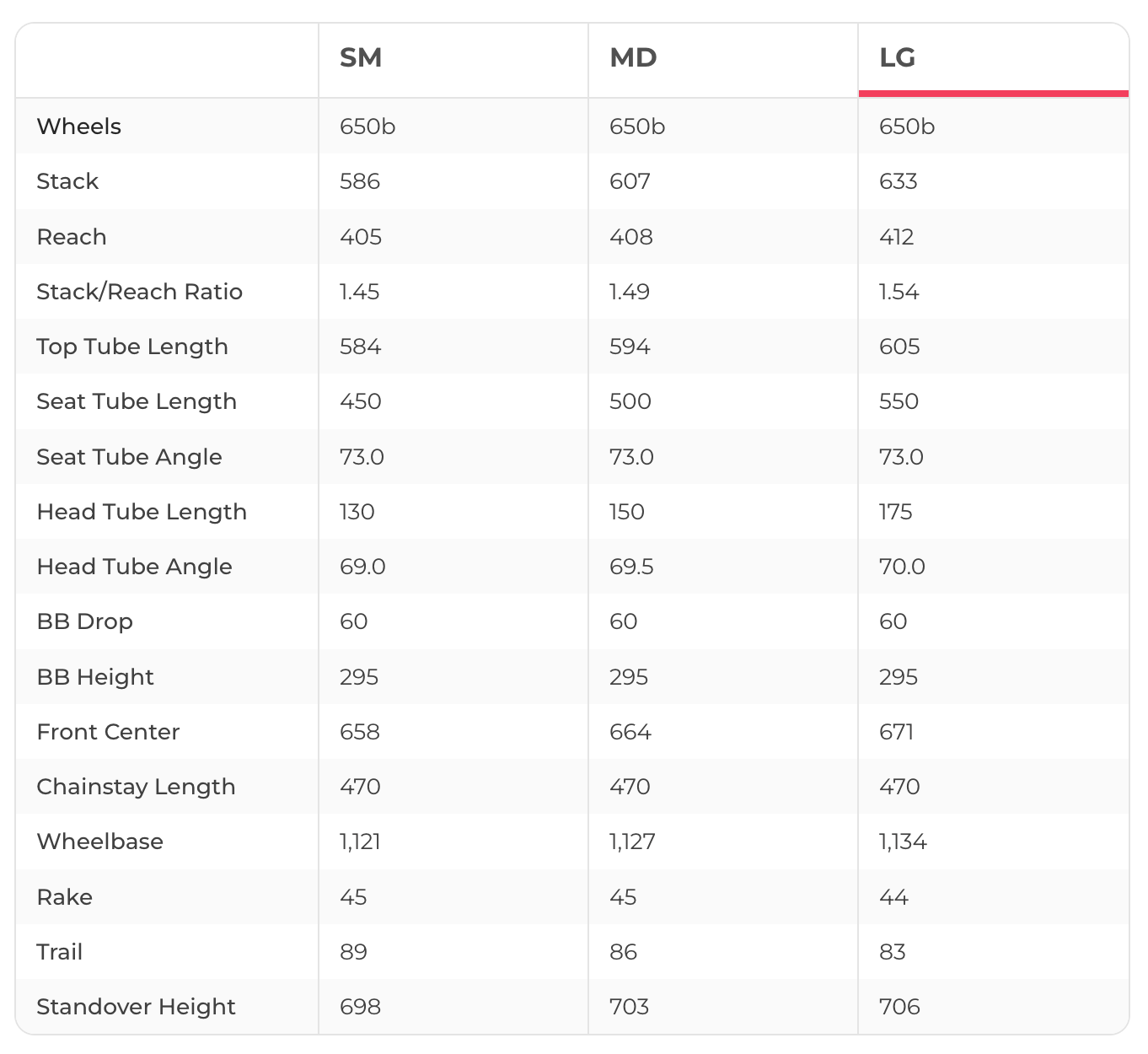Click the SM Front Center value 658

coord(360,732)
